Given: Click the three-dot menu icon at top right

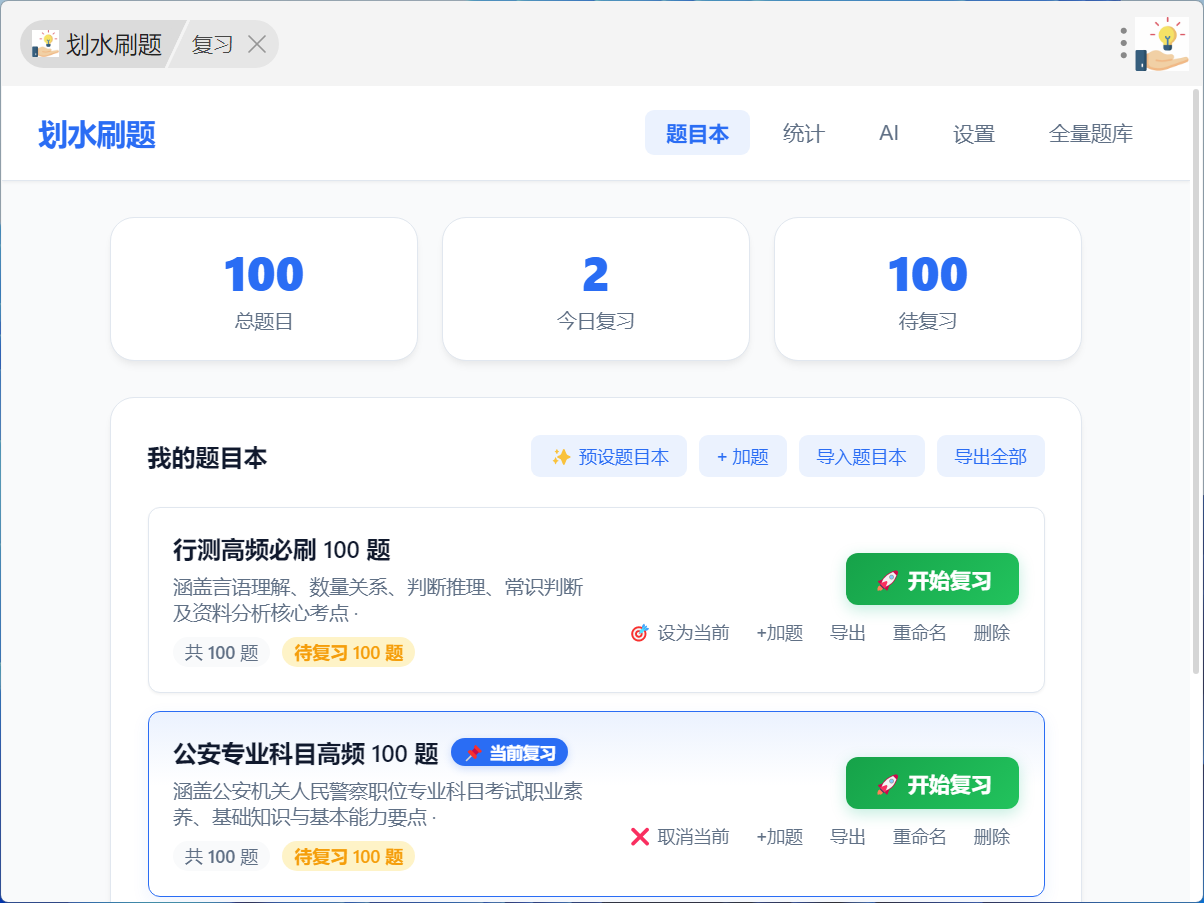Looking at the screenshot, I should point(1124,43).
